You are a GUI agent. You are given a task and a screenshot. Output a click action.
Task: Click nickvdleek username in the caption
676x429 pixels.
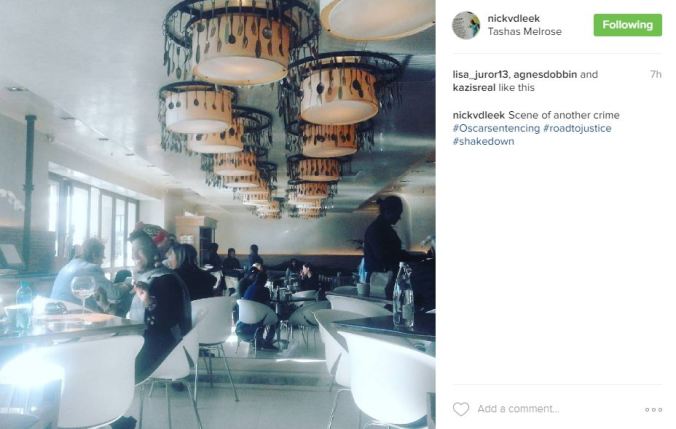[x=479, y=115]
